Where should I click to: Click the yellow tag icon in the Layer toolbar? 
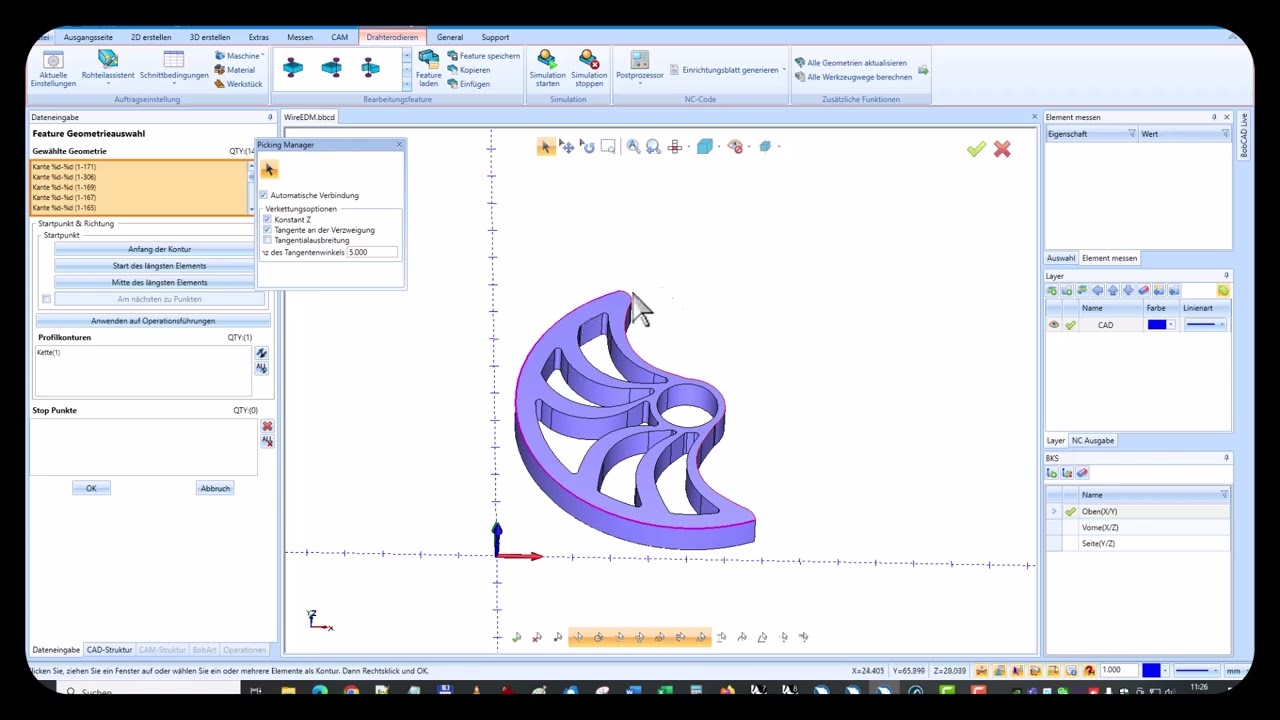click(1223, 291)
